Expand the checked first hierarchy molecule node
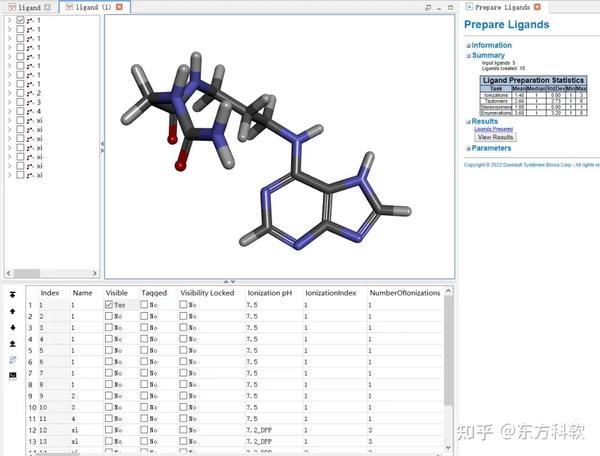This screenshot has height=456, width=600. pyautogui.click(x=10, y=20)
